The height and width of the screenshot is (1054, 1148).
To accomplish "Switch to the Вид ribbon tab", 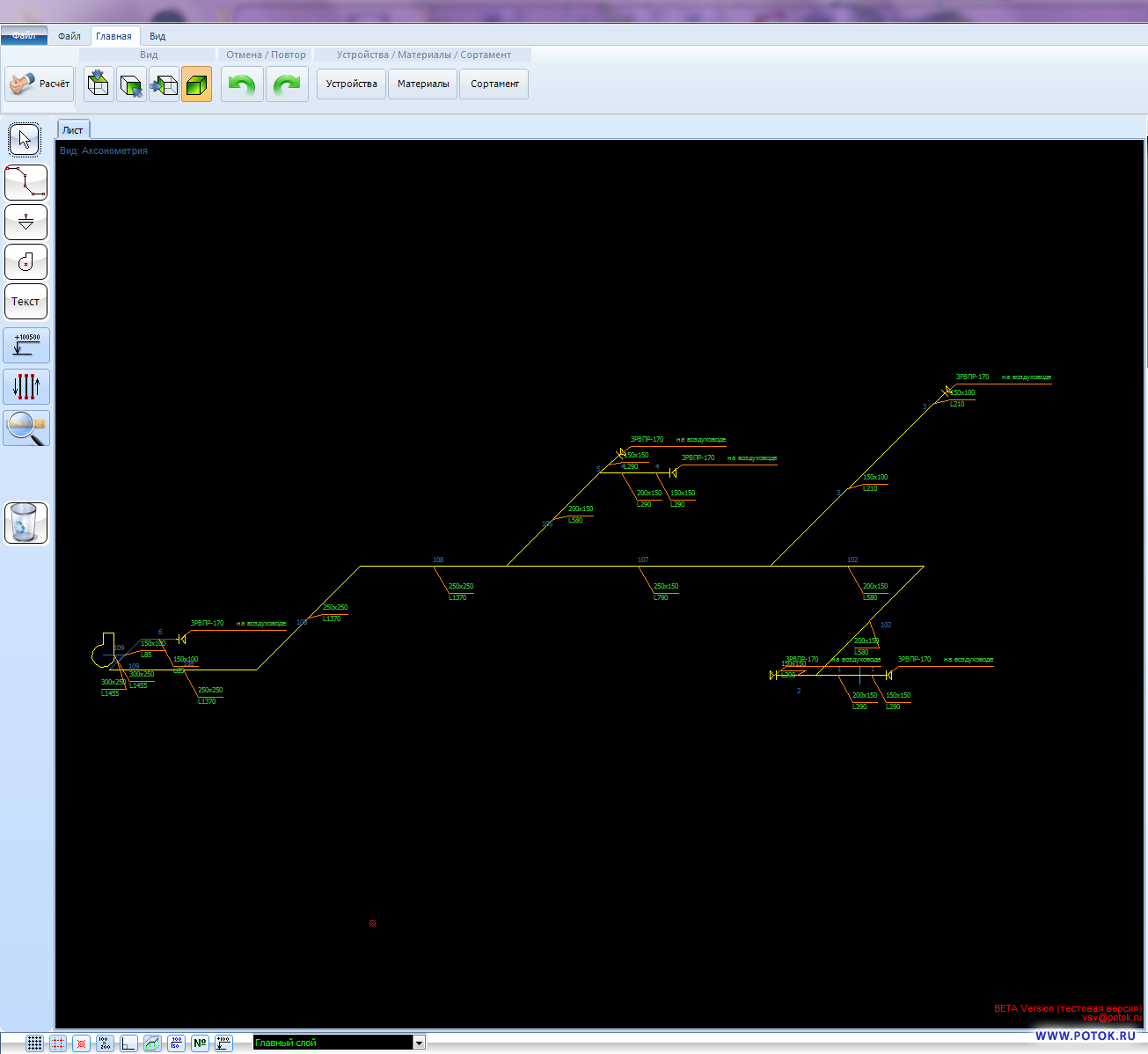I will [x=157, y=36].
